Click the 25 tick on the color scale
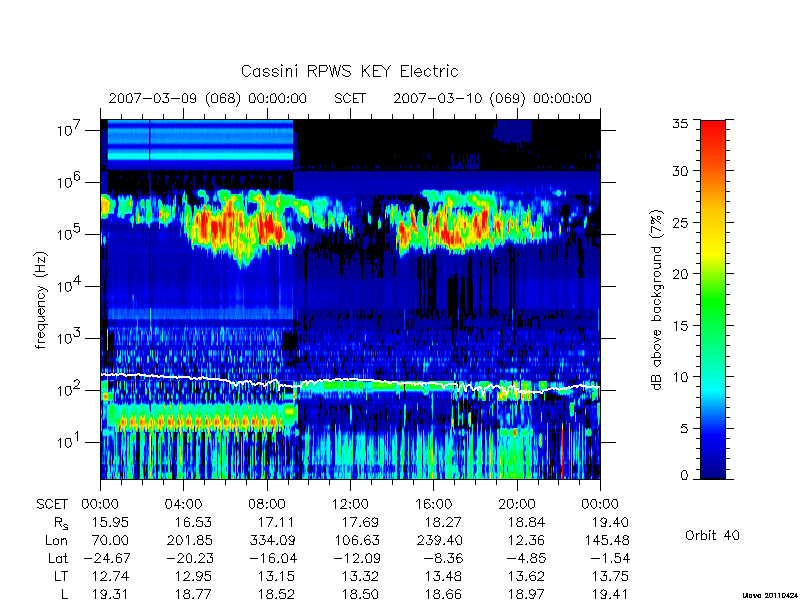Screen dimensions: 800x600 click(x=680, y=222)
